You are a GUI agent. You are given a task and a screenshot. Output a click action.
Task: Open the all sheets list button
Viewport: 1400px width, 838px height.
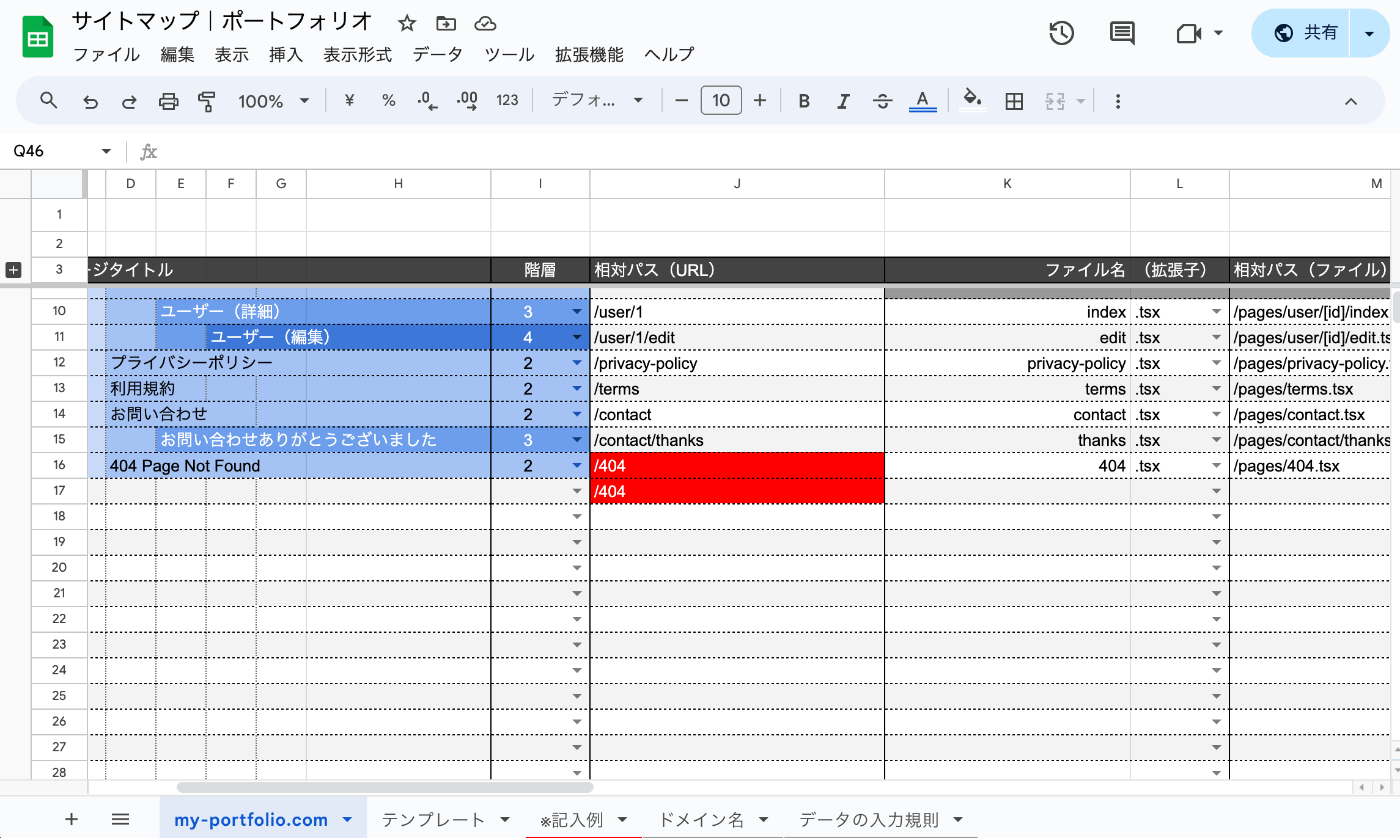coord(121,819)
